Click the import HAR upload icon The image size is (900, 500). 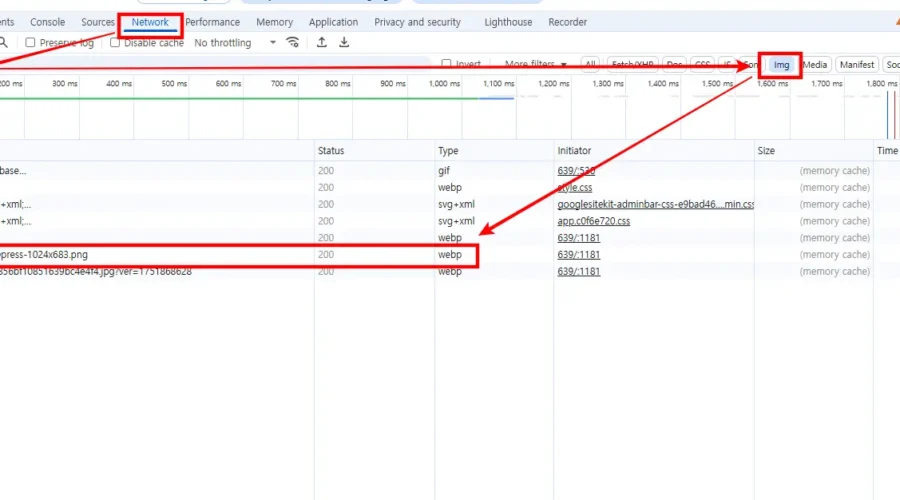[x=322, y=42]
